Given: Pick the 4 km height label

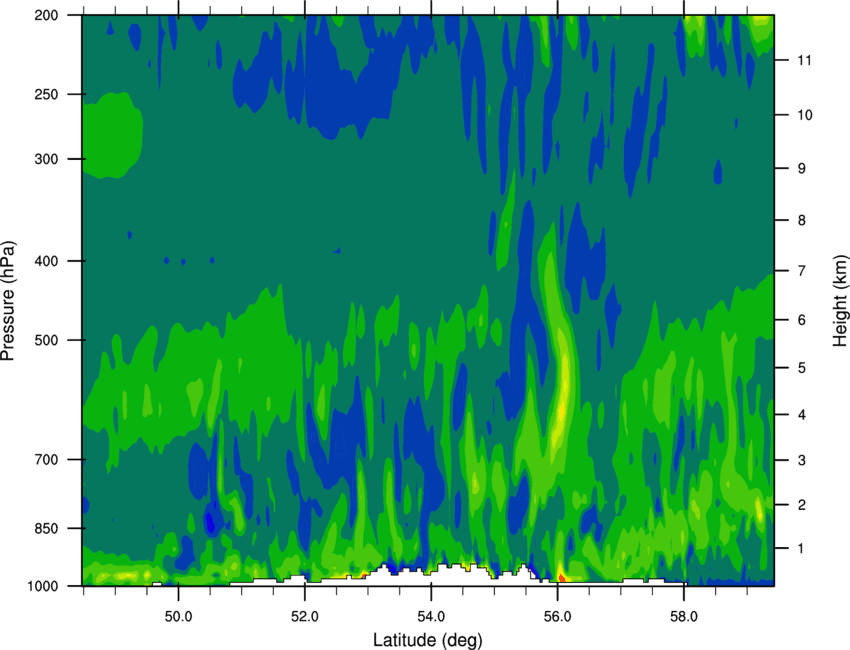Looking at the screenshot, I should (802, 415).
